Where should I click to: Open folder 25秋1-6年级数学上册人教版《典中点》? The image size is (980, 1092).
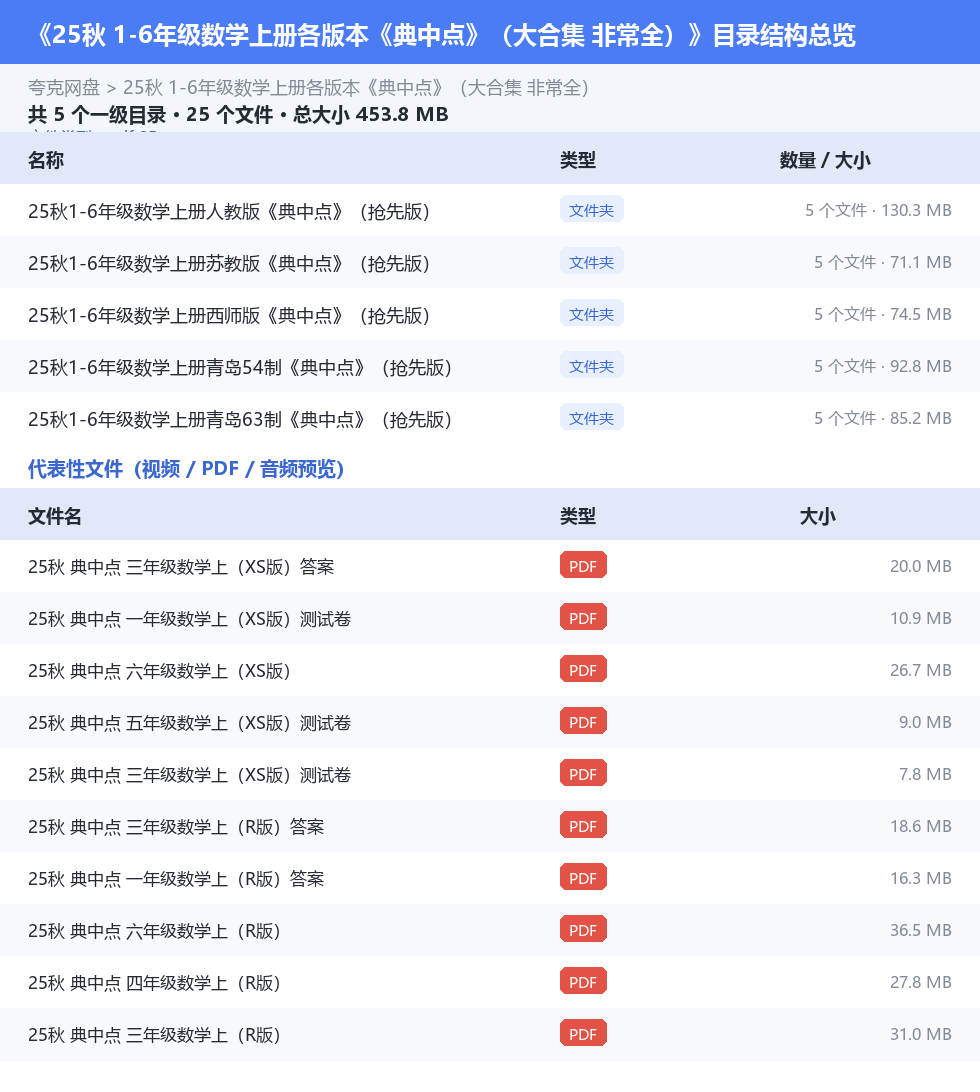[x=228, y=211]
